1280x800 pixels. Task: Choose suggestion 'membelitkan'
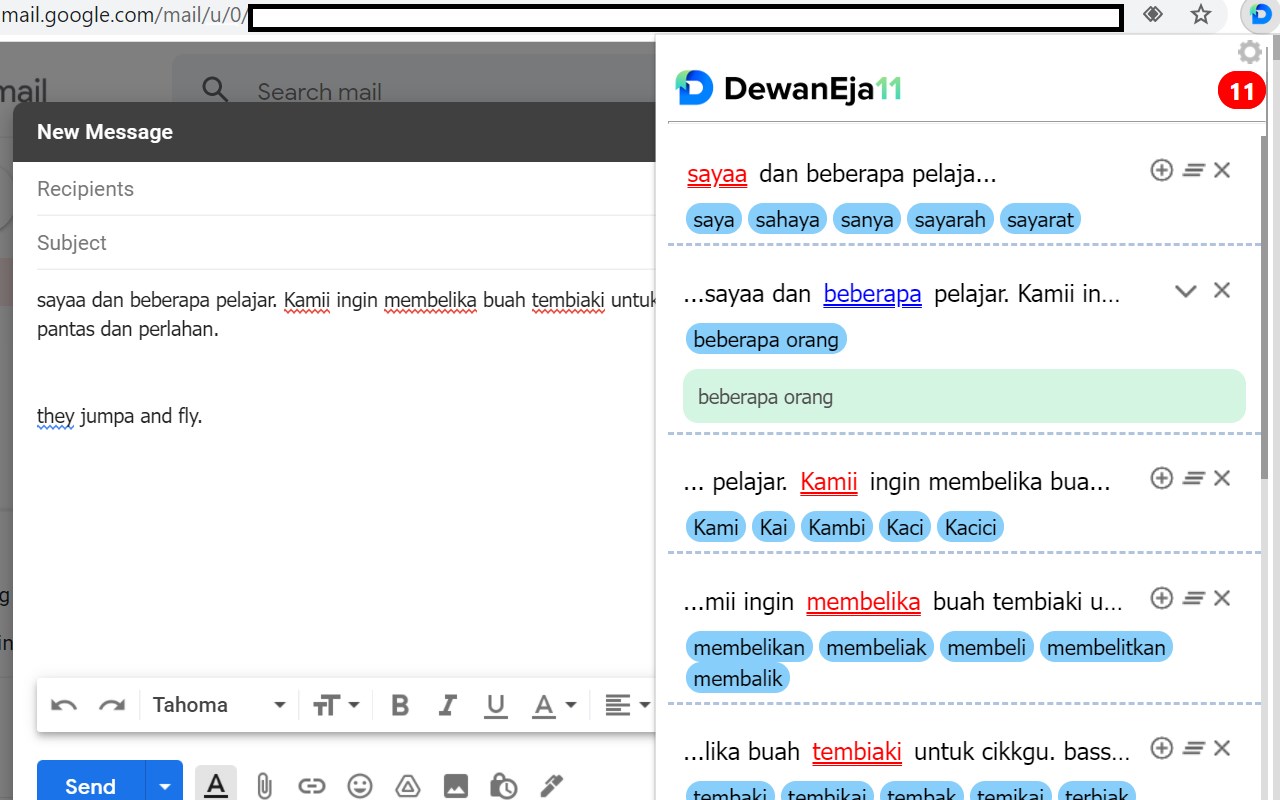pos(1106,647)
